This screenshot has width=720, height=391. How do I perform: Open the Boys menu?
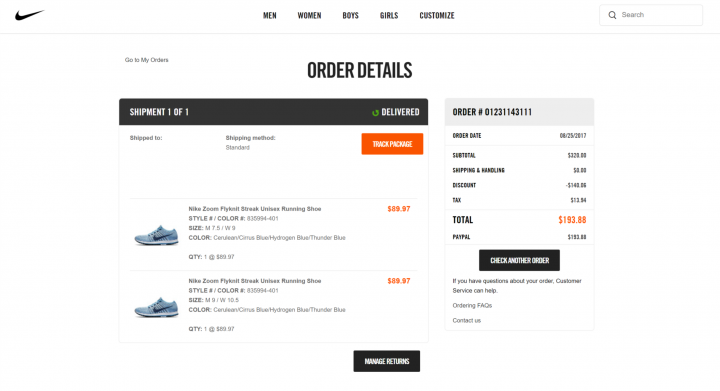point(350,16)
